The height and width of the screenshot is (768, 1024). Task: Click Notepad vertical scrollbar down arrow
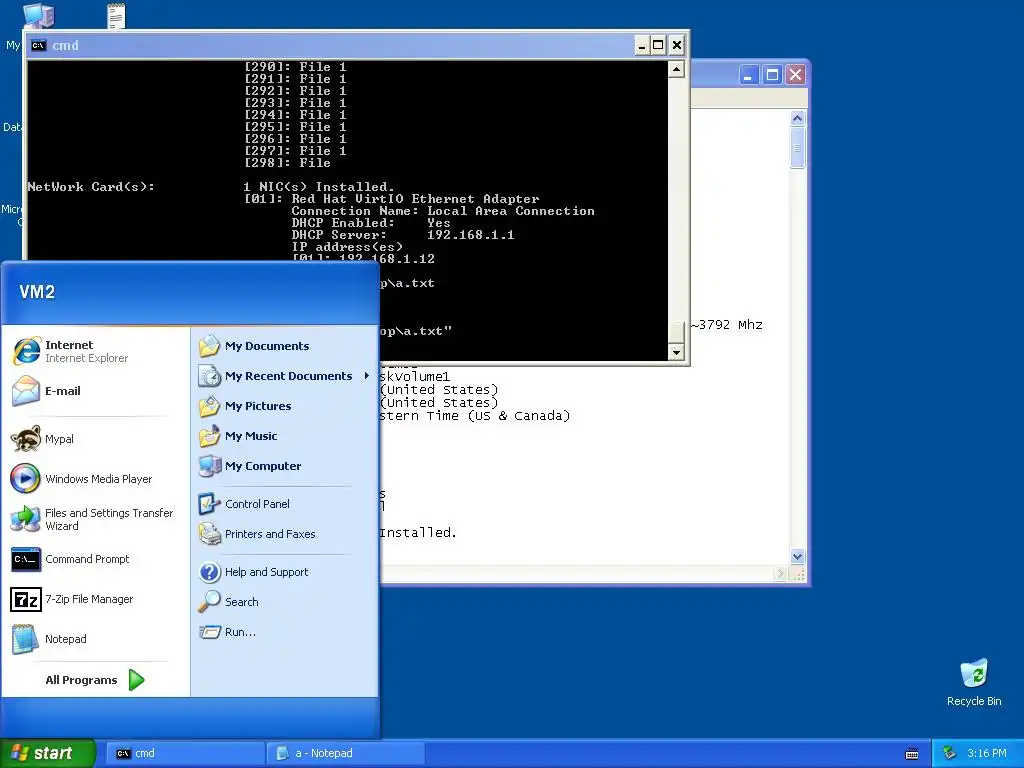(x=797, y=556)
